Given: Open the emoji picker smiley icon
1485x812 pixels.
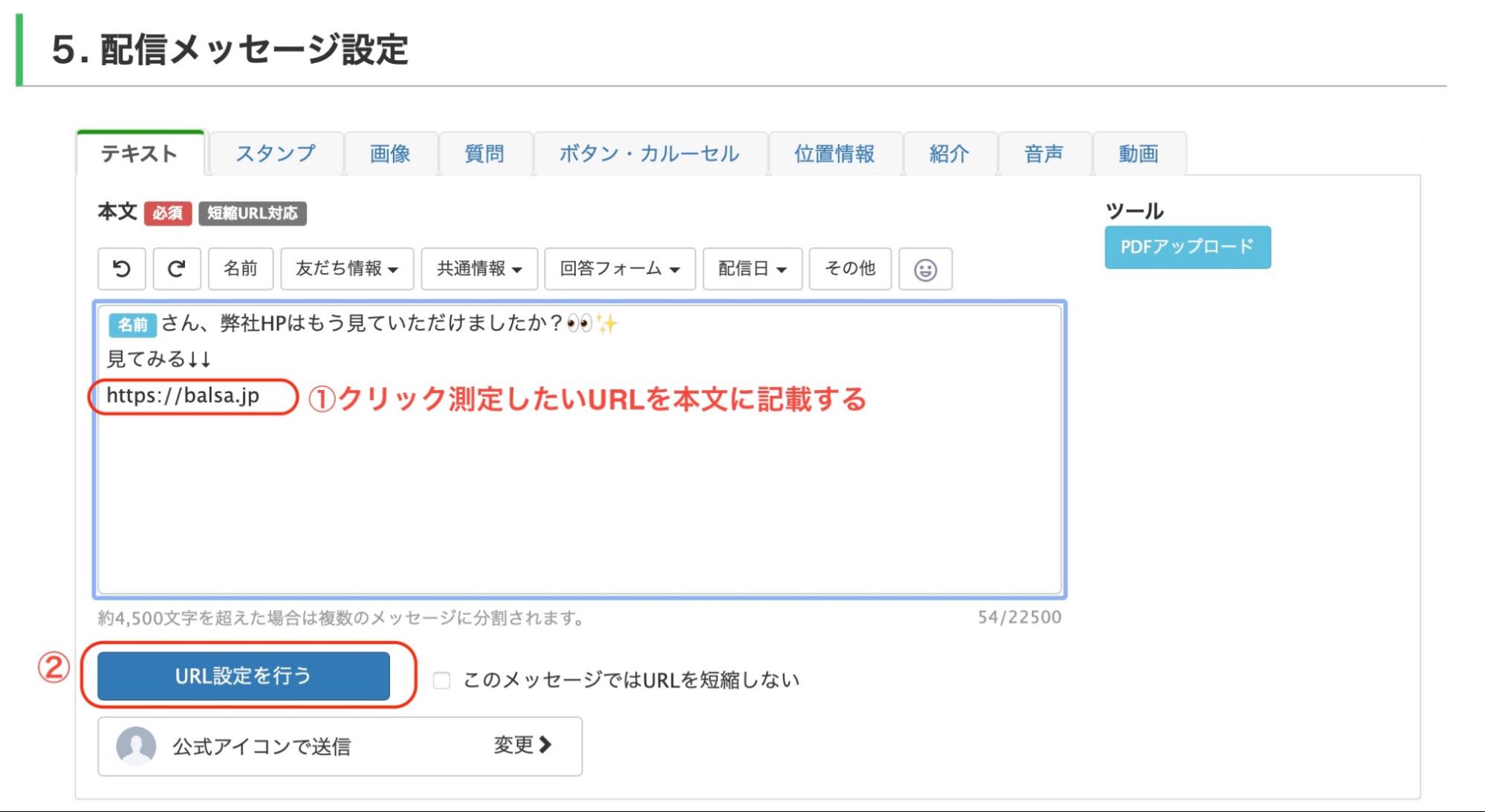Looking at the screenshot, I should tap(926, 269).
